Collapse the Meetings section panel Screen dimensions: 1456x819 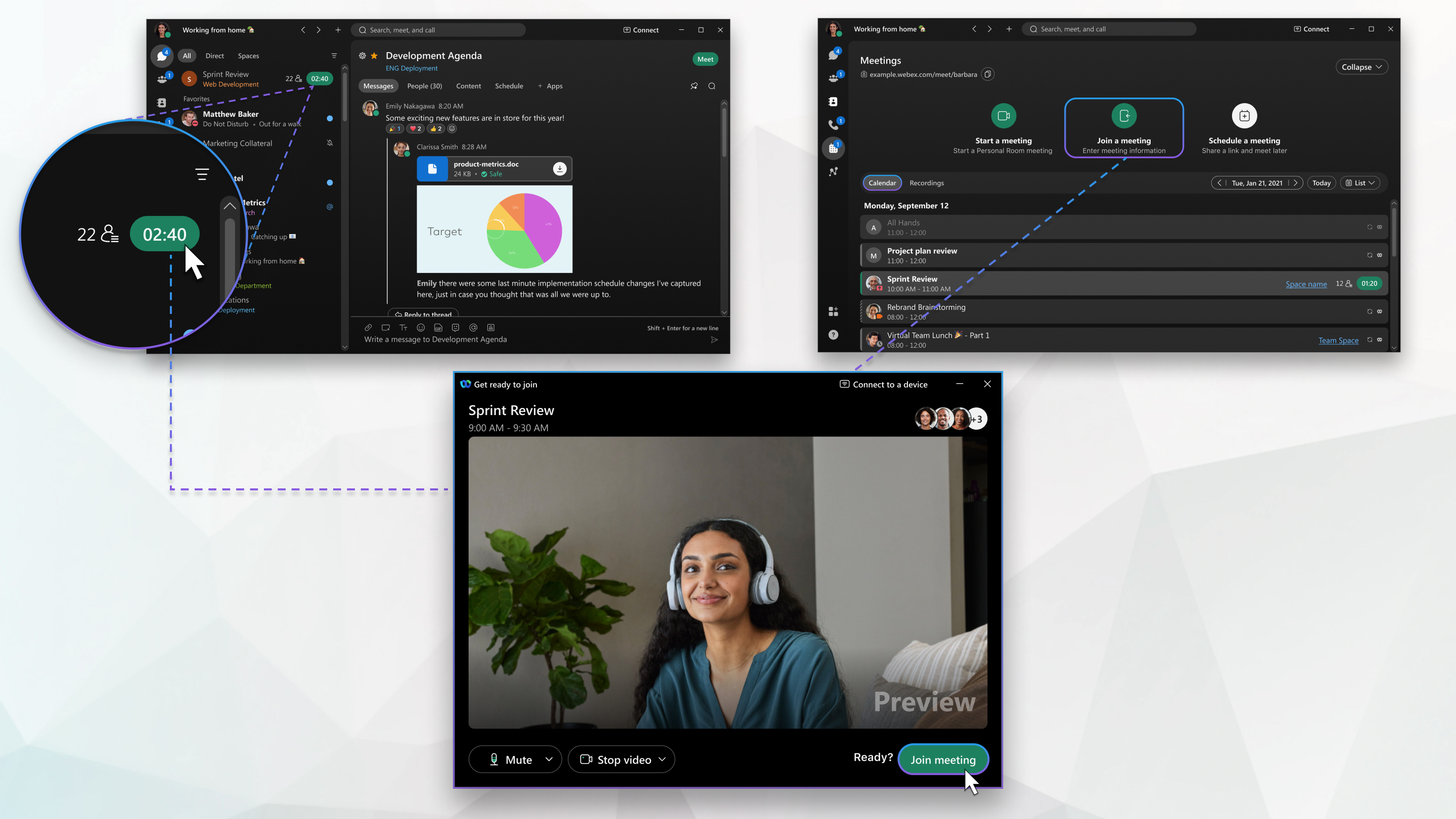[x=1361, y=66]
